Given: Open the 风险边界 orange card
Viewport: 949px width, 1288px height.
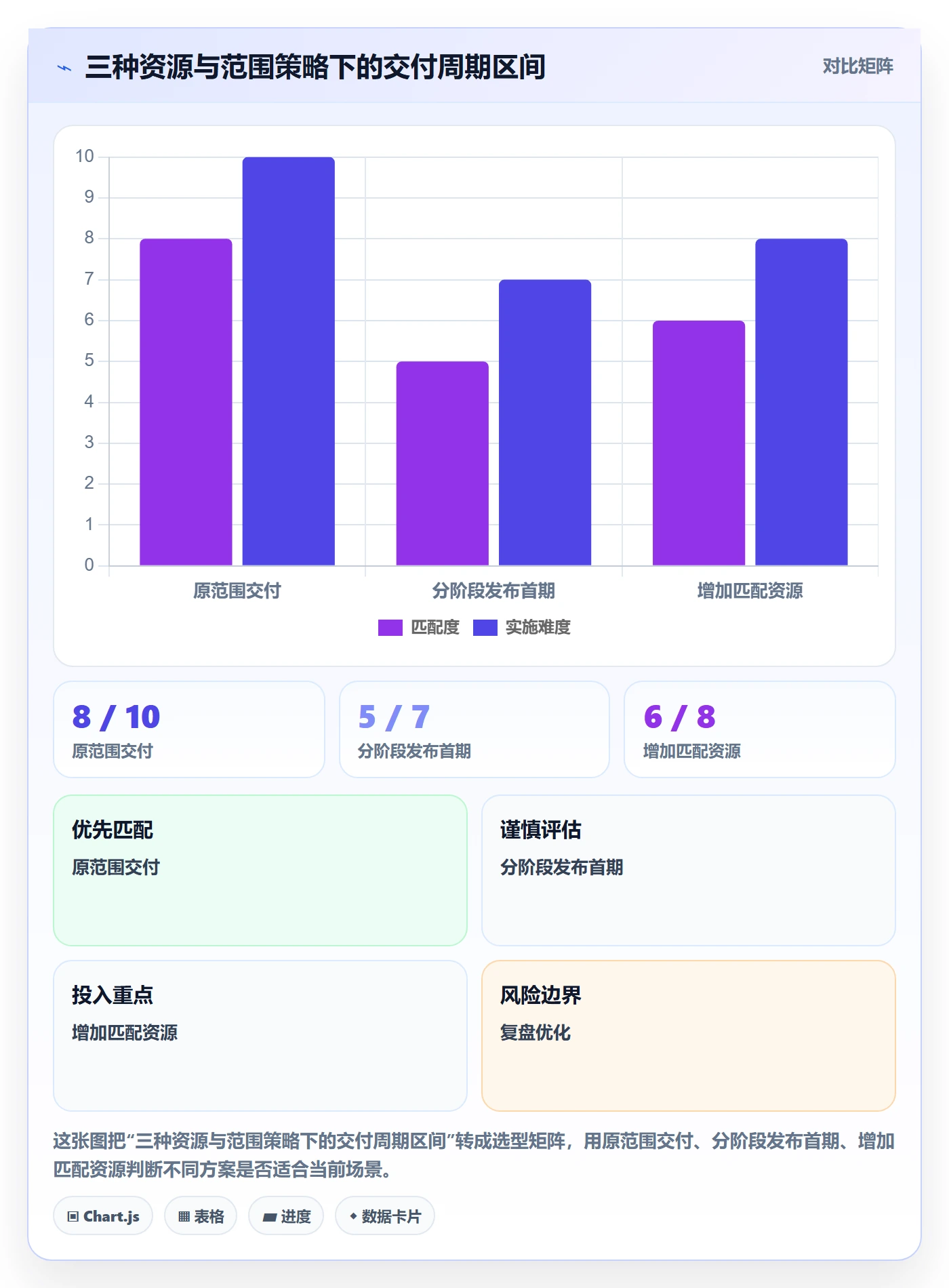Looking at the screenshot, I should [x=689, y=1036].
